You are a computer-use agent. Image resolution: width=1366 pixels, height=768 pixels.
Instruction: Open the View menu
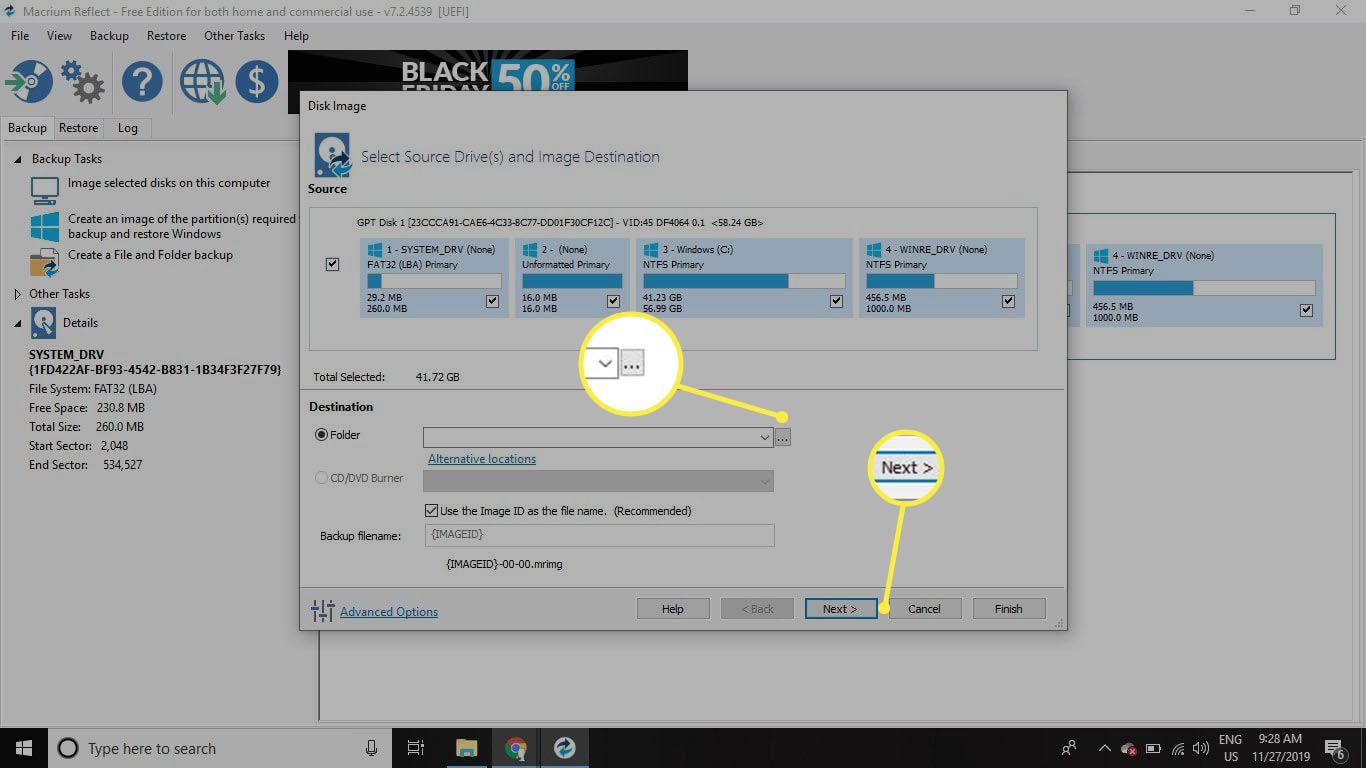[x=59, y=36]
